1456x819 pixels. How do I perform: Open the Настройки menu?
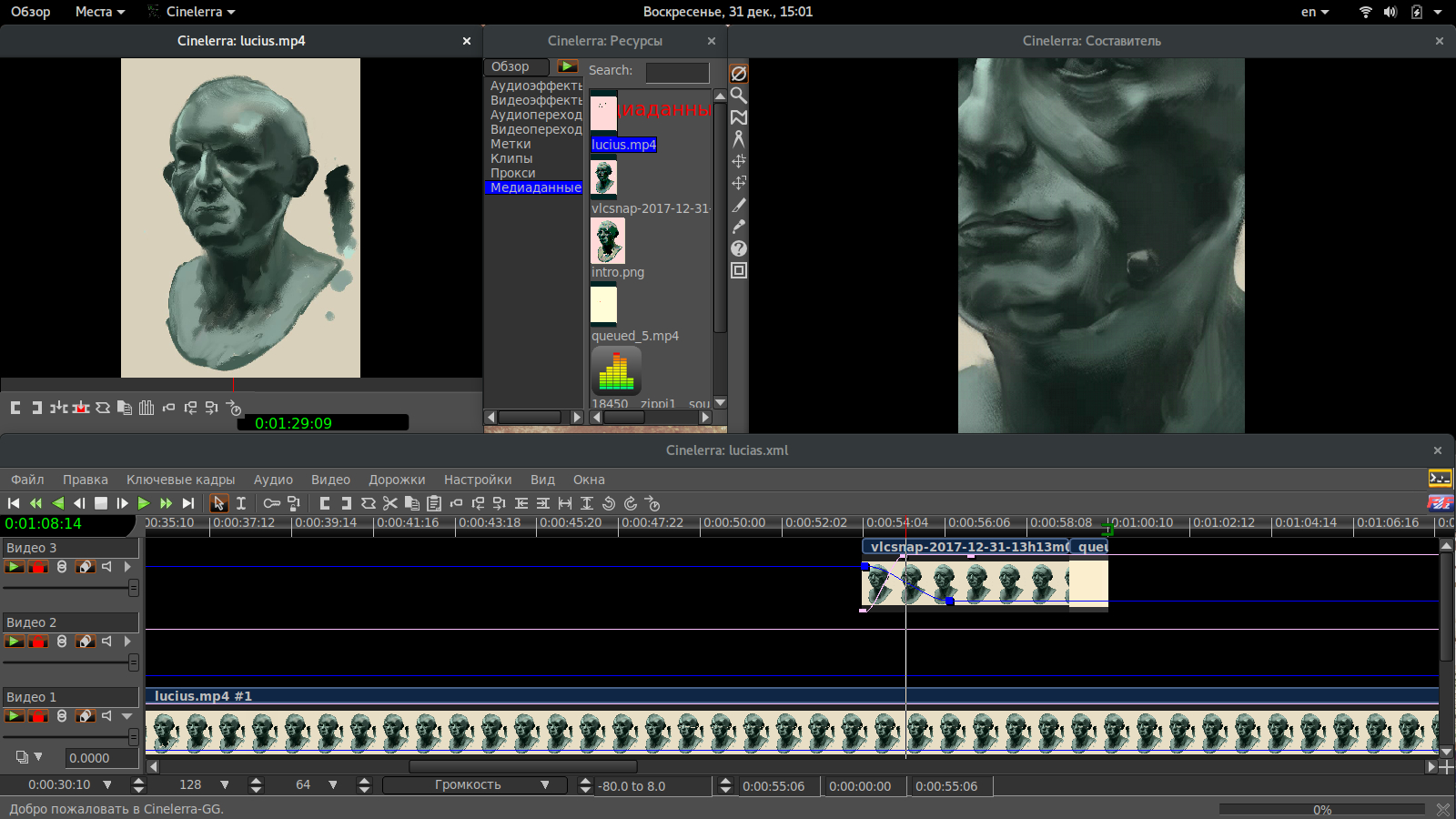tap(478, 480)
